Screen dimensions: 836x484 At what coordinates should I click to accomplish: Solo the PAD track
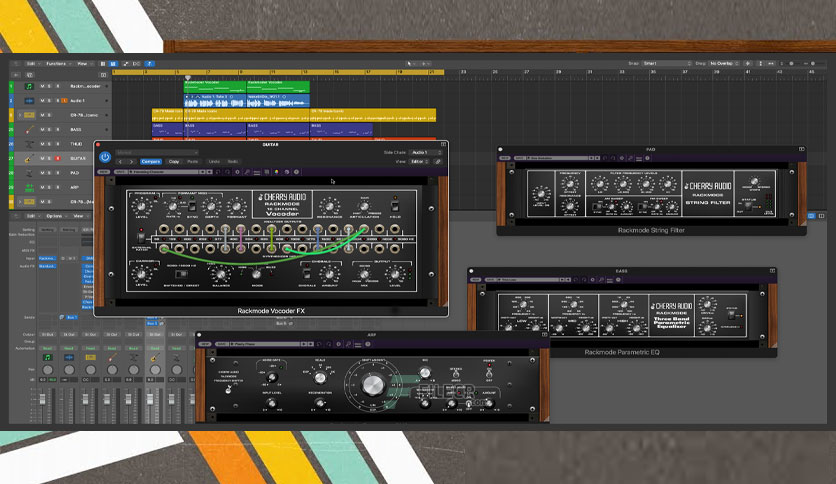(x=50, y=173)
